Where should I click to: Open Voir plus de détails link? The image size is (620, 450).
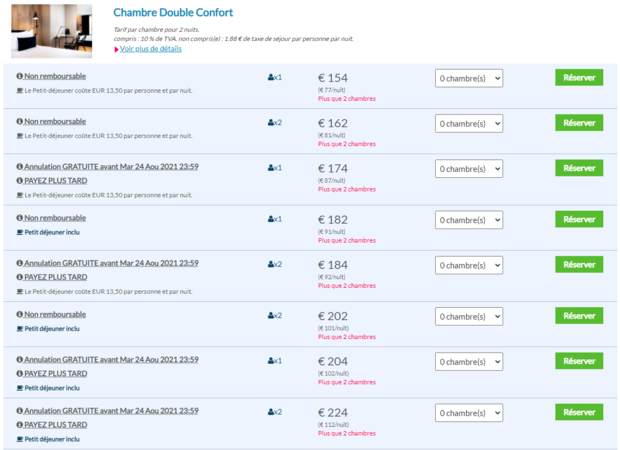click(151, 49)
